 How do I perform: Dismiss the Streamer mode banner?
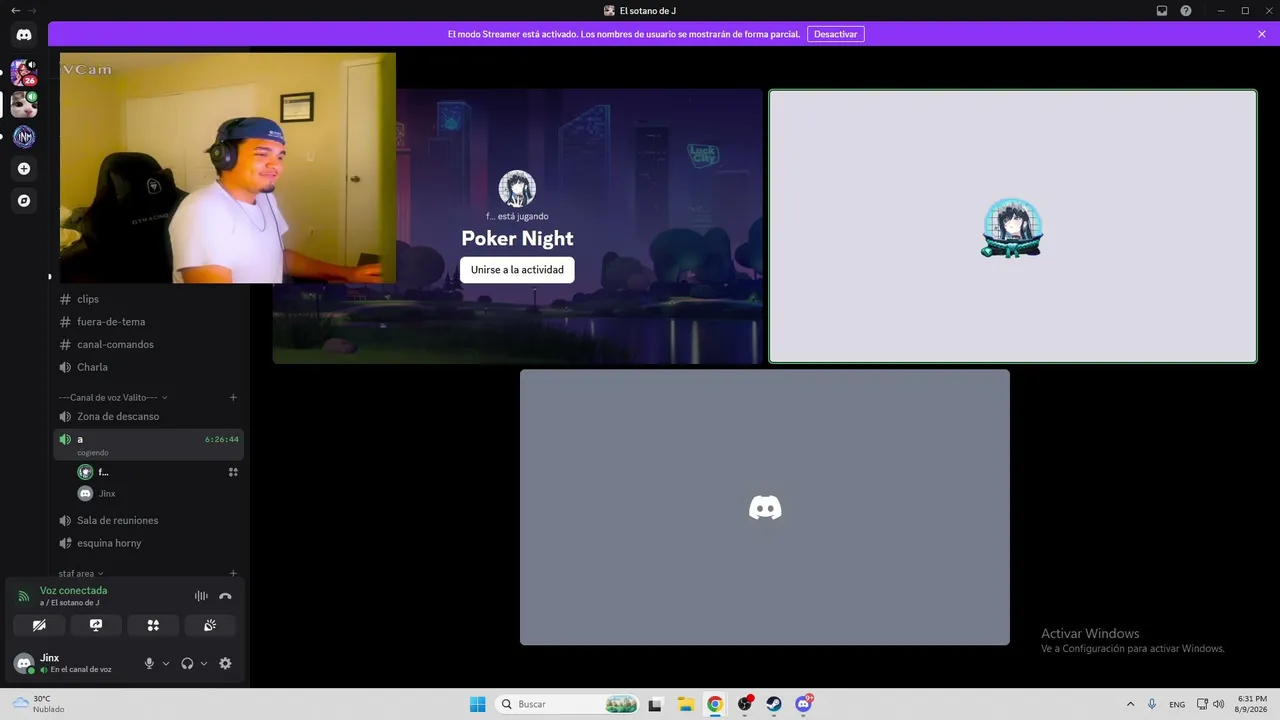(x=1262, y=34)
